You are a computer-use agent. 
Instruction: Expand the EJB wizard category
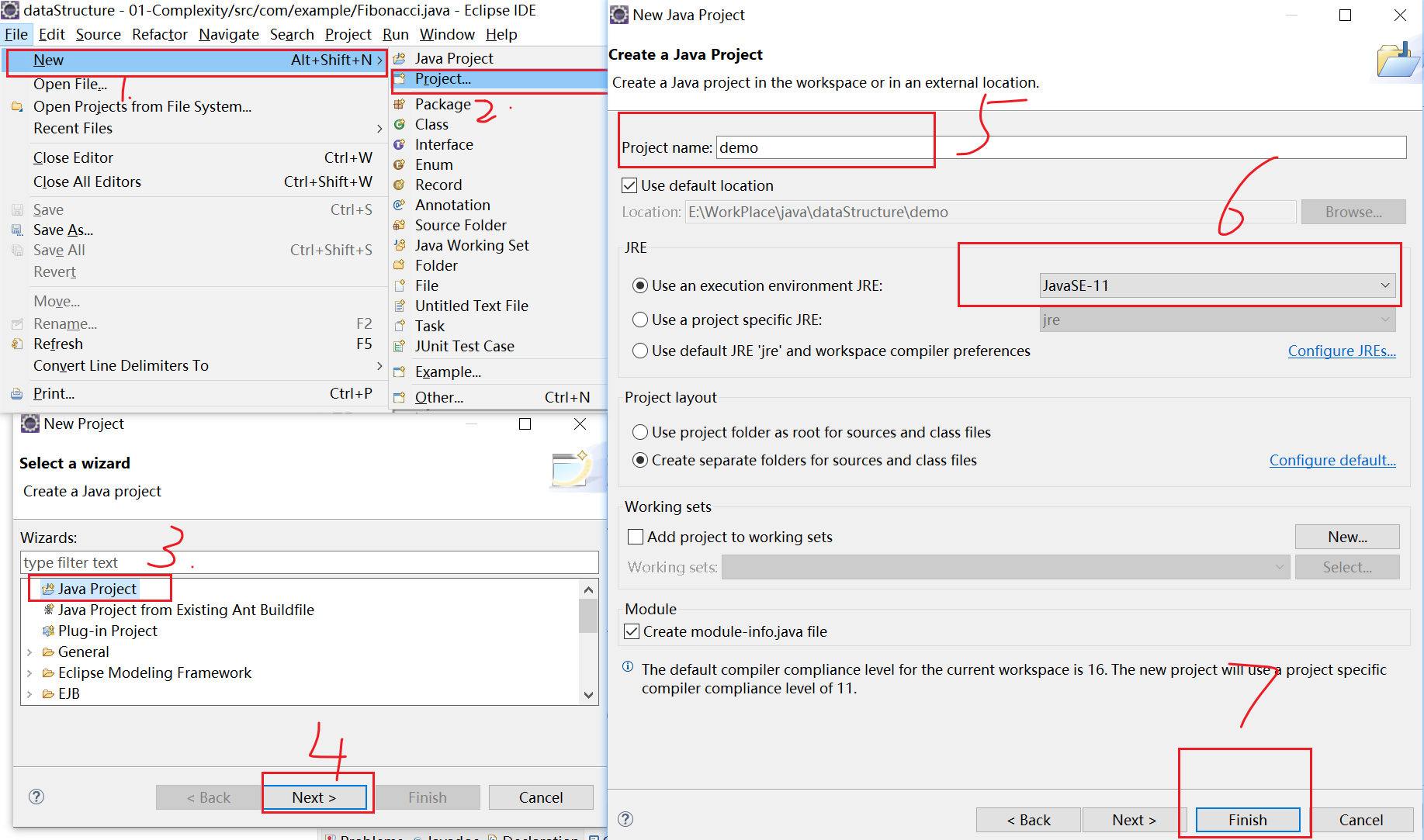click(29, 694)
